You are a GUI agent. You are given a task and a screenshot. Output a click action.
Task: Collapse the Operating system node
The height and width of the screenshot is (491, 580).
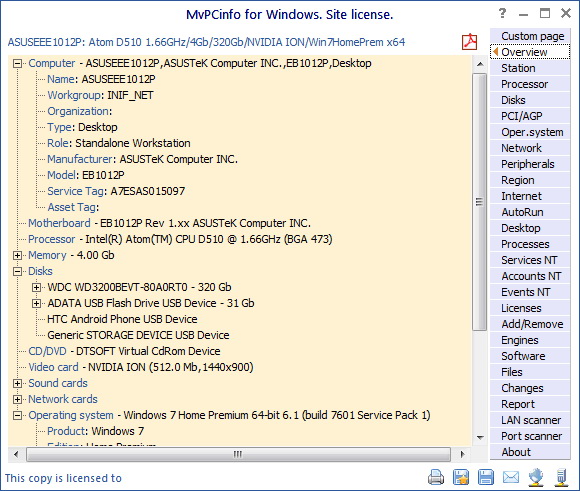coord(17,415)
